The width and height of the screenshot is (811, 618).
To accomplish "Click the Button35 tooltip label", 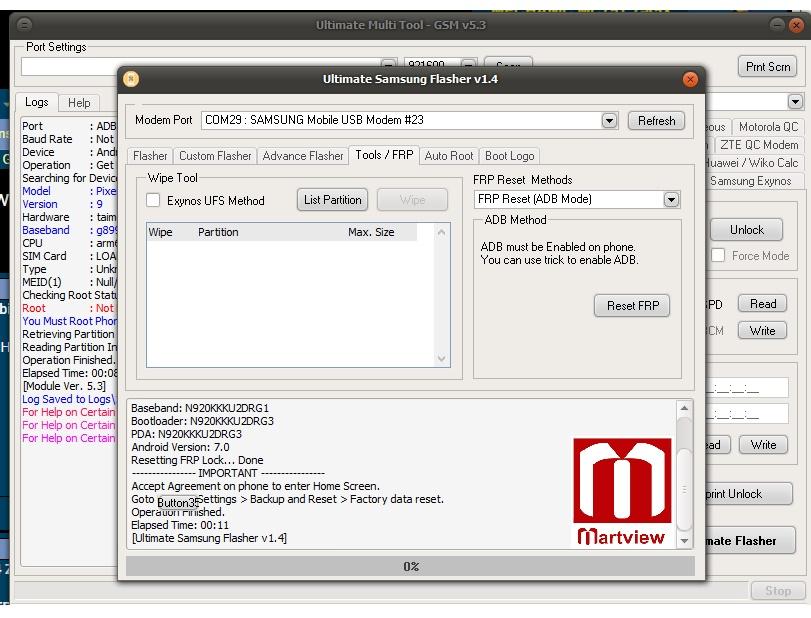I will [x=177, y=503].
